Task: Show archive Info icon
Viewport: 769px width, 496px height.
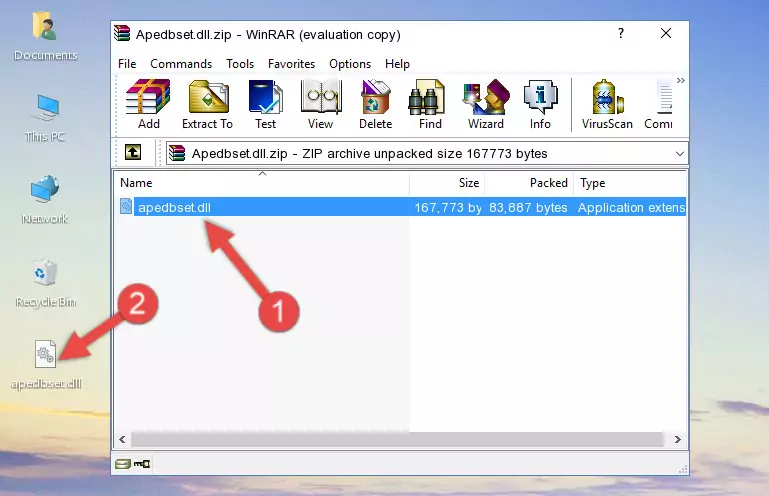Action: point(540,104)
